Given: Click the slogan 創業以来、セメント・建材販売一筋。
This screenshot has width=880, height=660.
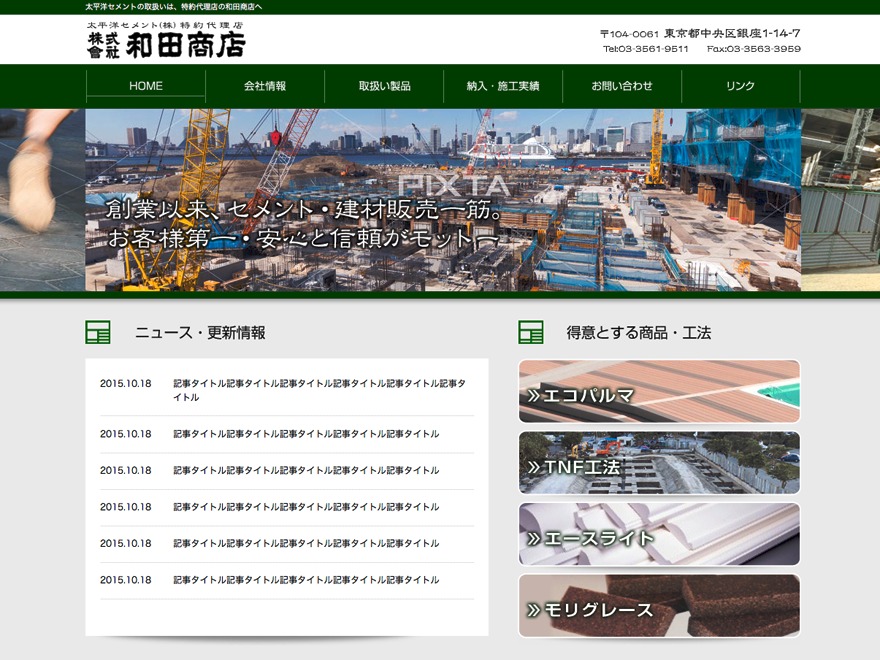Looking at the screenshot, I should [x=305, y=209].
